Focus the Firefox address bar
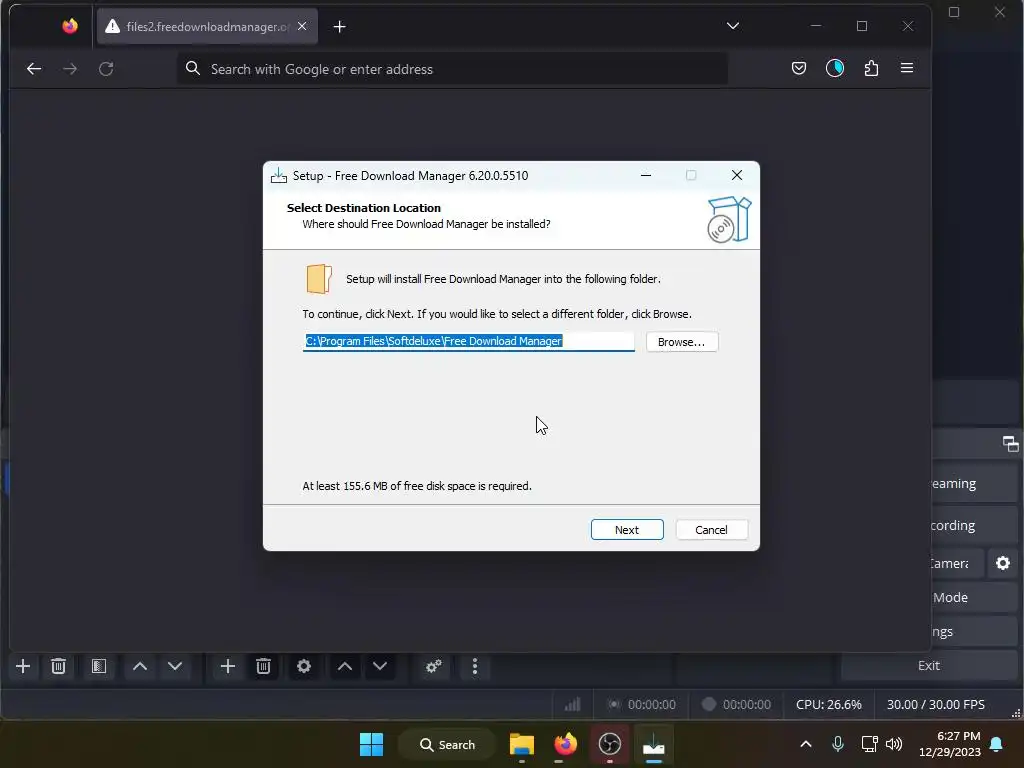Screen dimensions: 1024x768 pos(452,69)
